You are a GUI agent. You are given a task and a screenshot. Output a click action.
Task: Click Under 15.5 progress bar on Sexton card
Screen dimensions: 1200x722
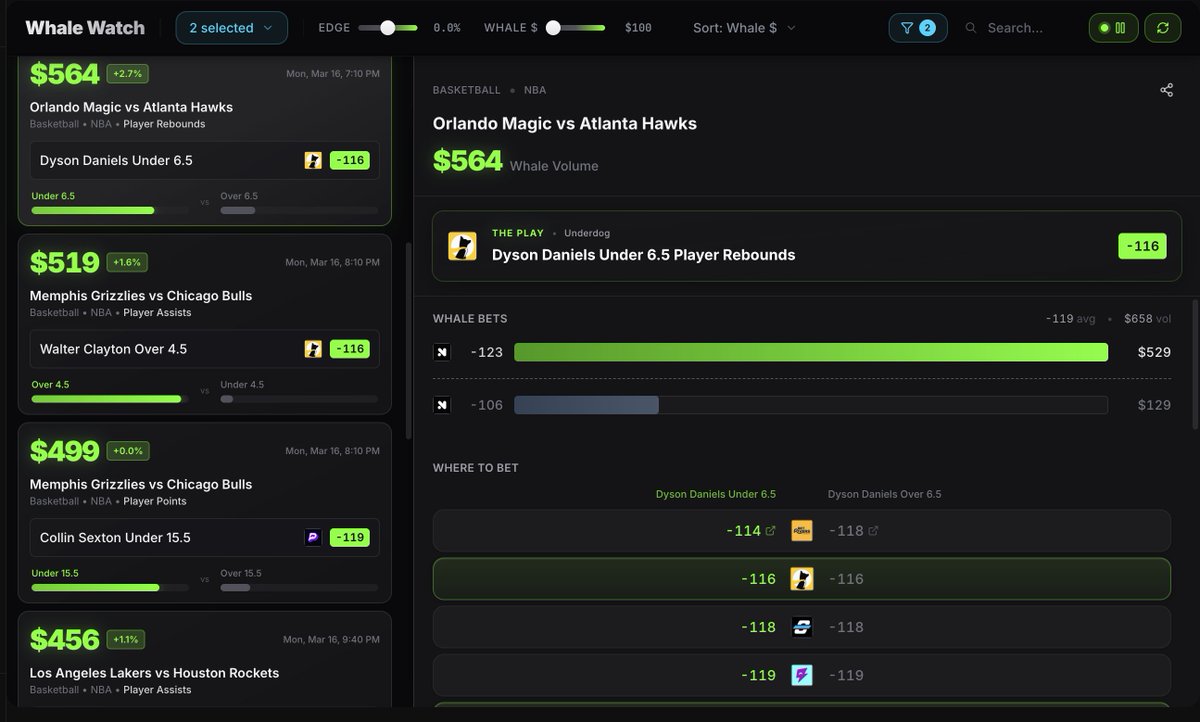tap(110, 588)
